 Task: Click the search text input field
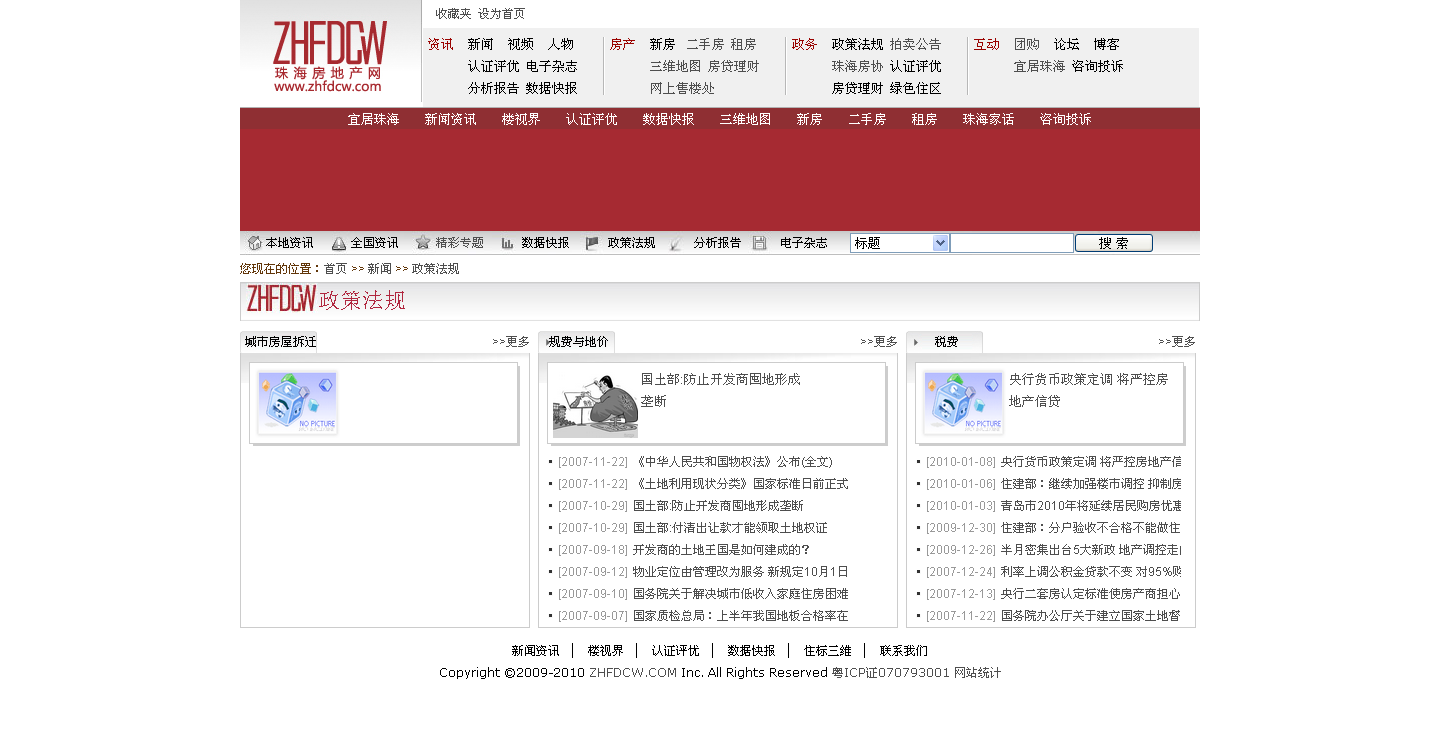tap(1011, 243)
